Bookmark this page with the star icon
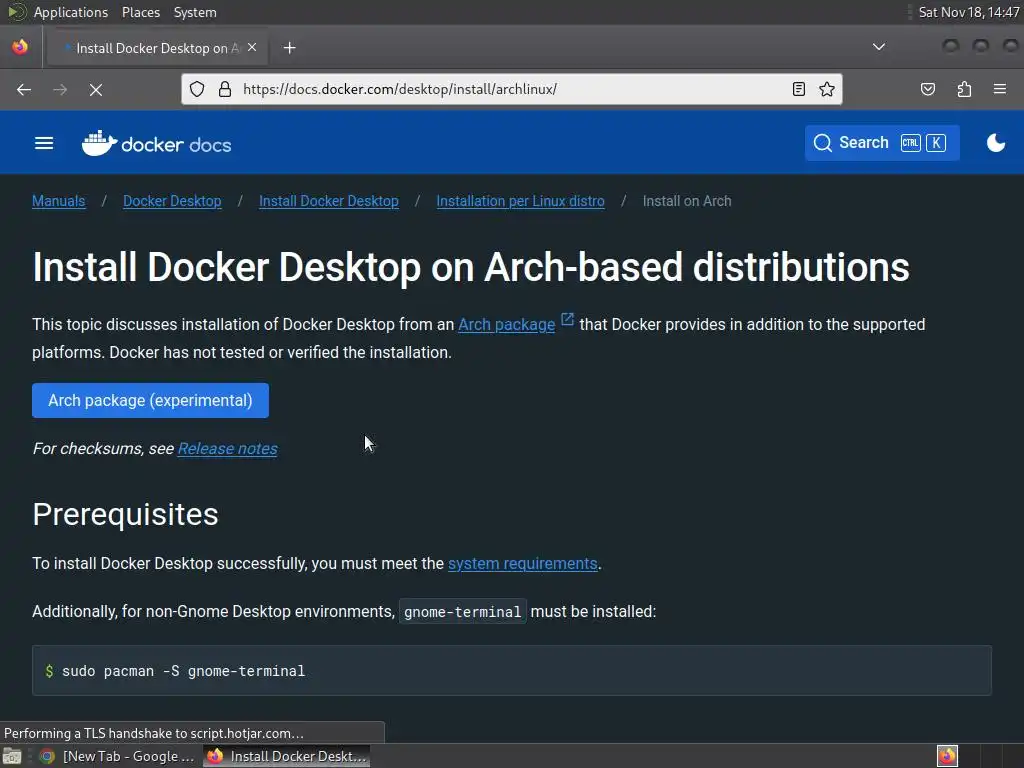This screenshot has width=1024, height=768. (x=827, y=89)
